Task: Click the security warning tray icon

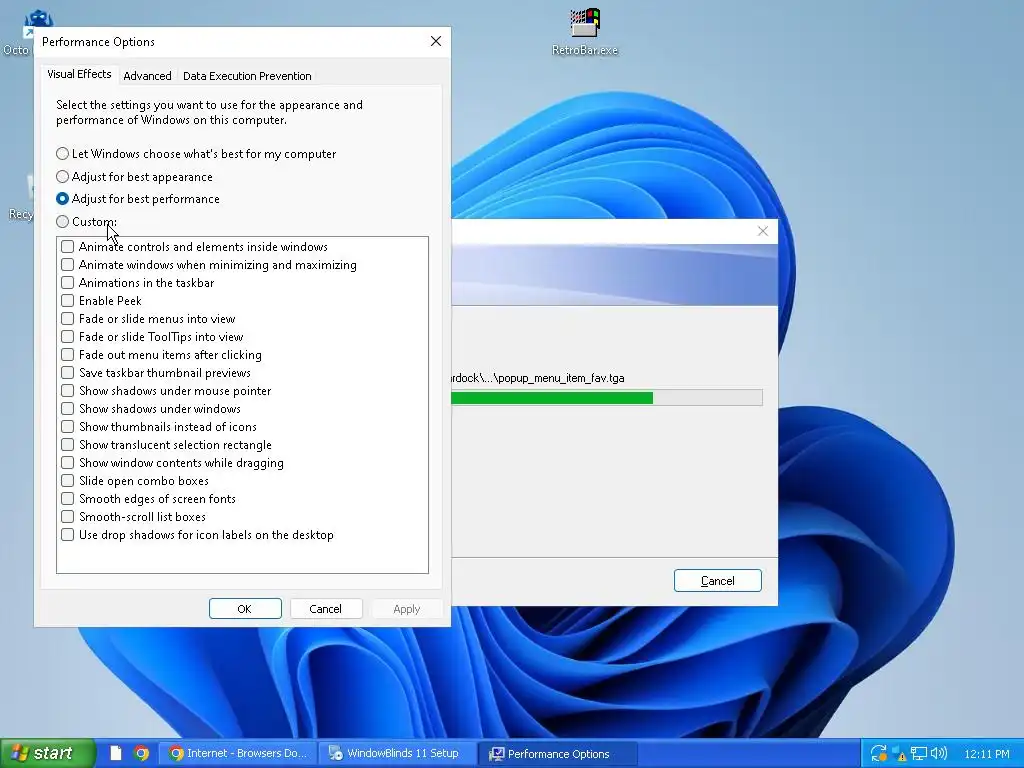Action: coord(899,754)
